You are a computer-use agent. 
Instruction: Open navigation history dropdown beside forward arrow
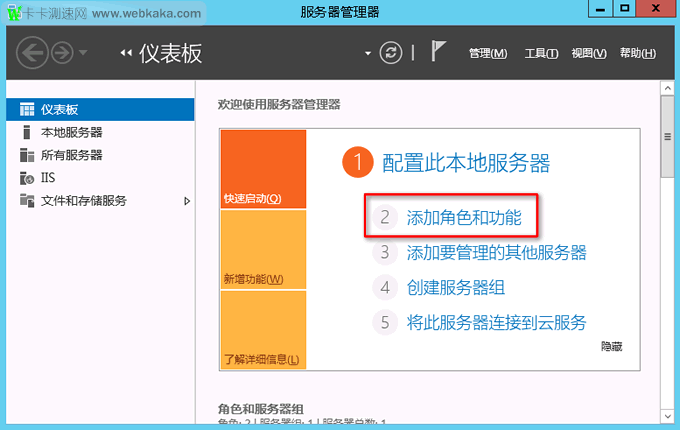(83, 53)
